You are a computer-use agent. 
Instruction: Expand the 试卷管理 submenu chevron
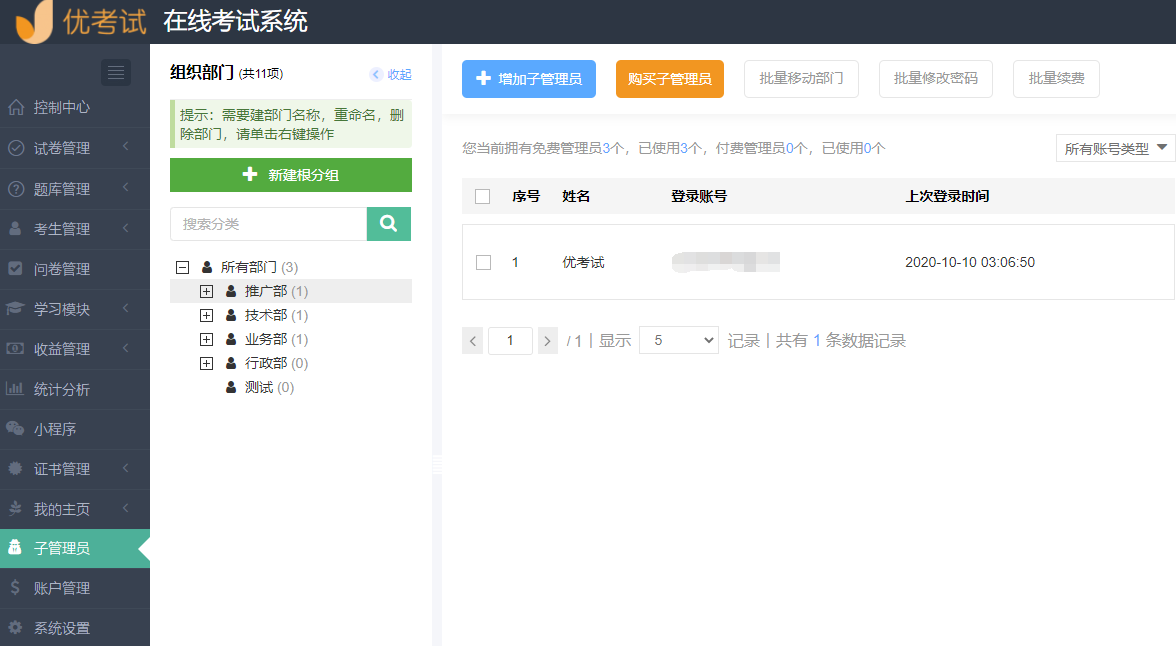(125, 146)
